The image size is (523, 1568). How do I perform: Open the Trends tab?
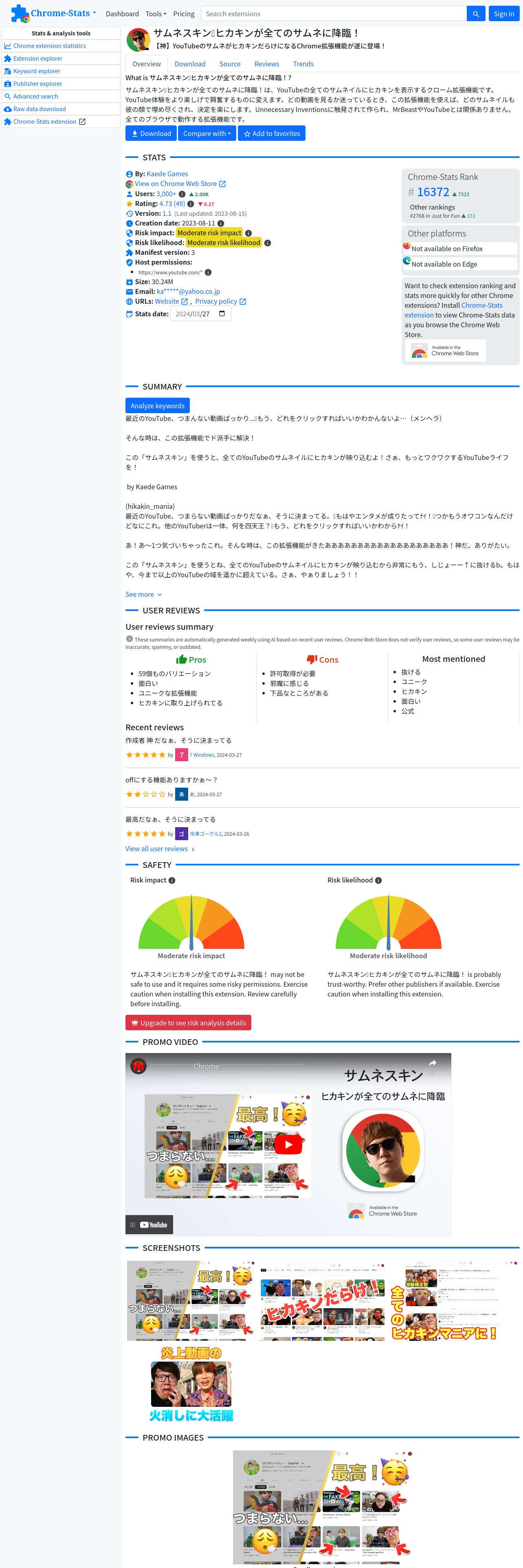click(303, 64)
